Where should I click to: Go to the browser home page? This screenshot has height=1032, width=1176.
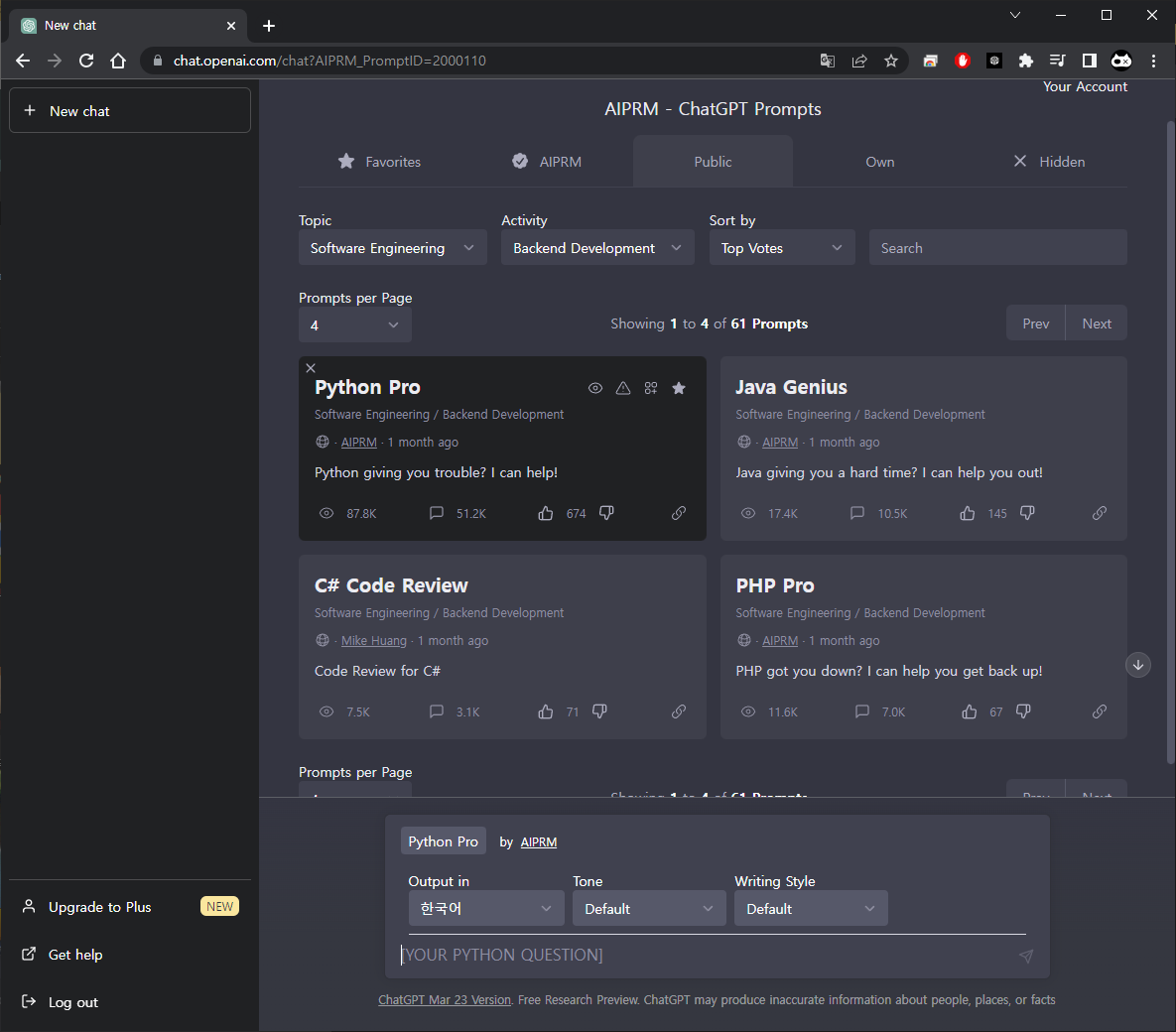coord(118,61)
